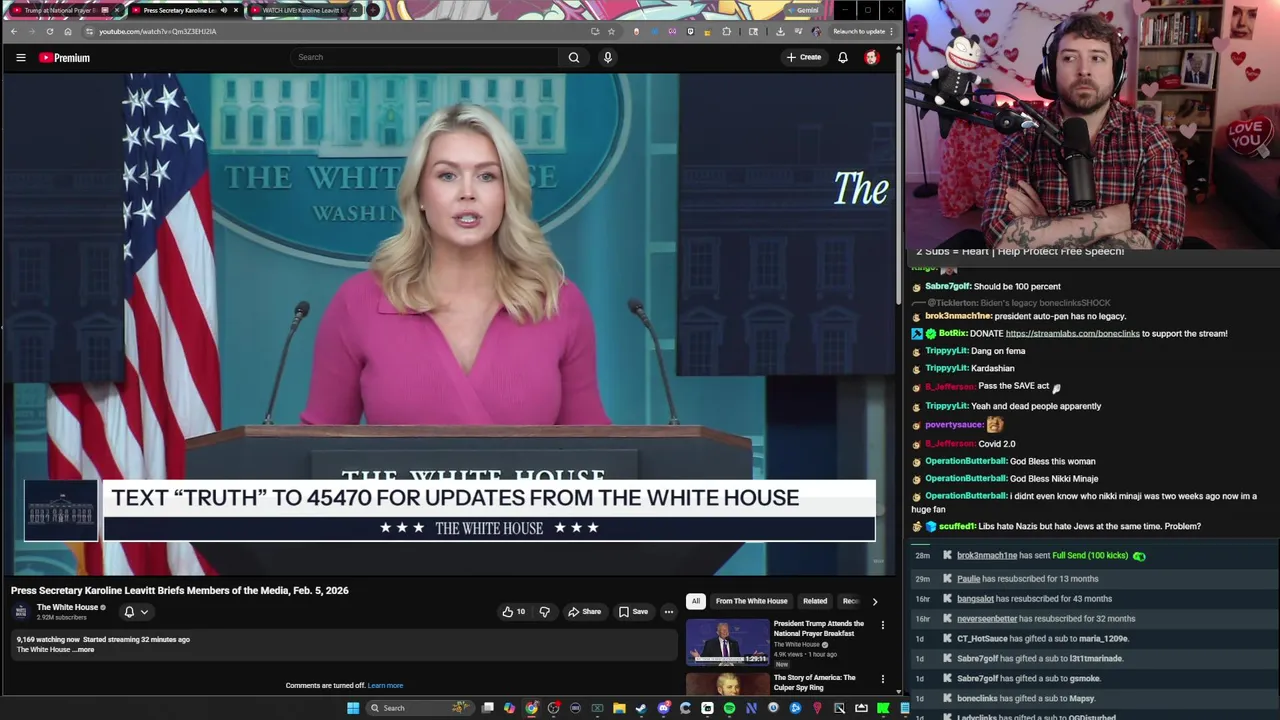Open Discord from the taskbar
Viewport: 1280px width, 720px height.
click(x=663, y=708)
